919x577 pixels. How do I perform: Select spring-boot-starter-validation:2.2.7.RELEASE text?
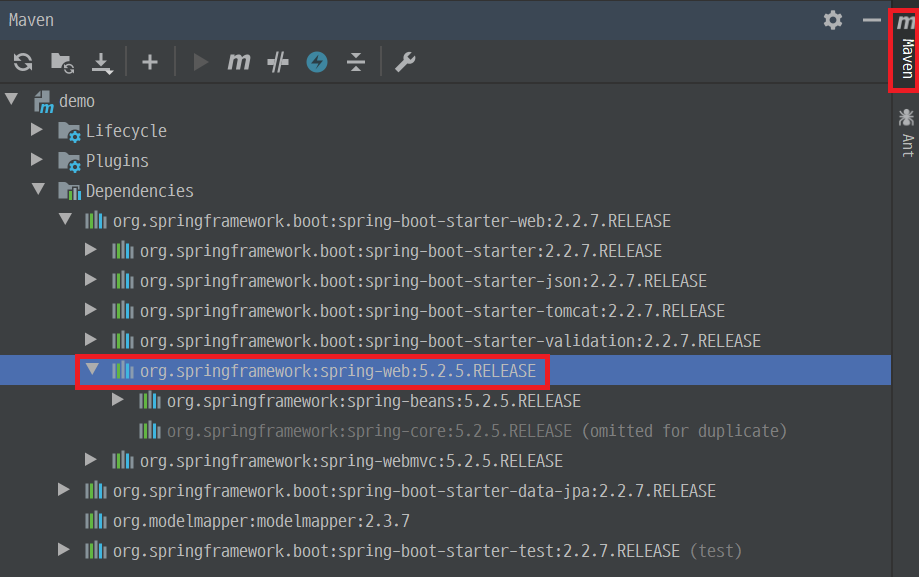tap(450, 341)
